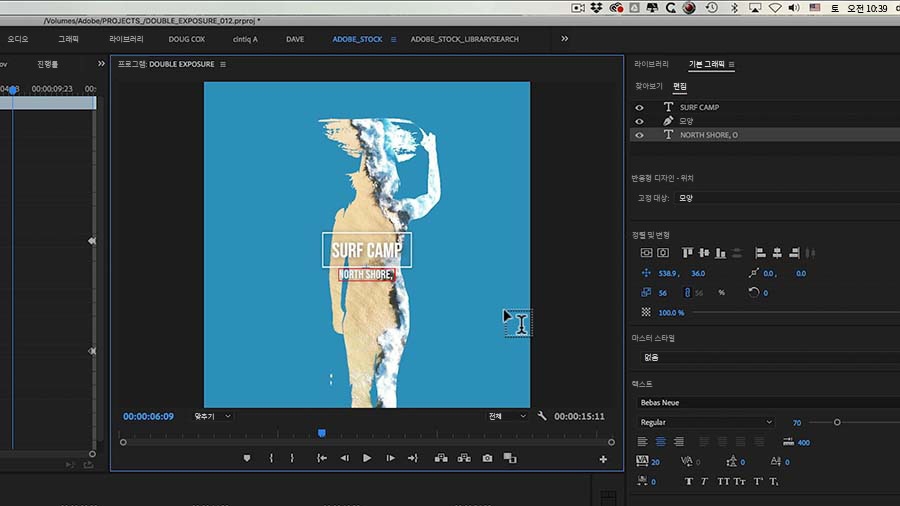Viewport: 900px width, 506px height.
Task: Open the Regular font style dropdown
Action: (705, 422)
